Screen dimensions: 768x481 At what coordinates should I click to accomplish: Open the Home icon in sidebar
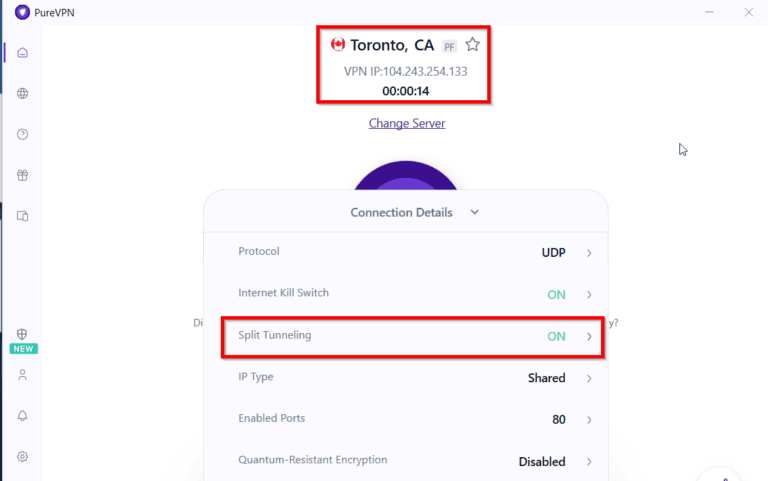(22, 52)
